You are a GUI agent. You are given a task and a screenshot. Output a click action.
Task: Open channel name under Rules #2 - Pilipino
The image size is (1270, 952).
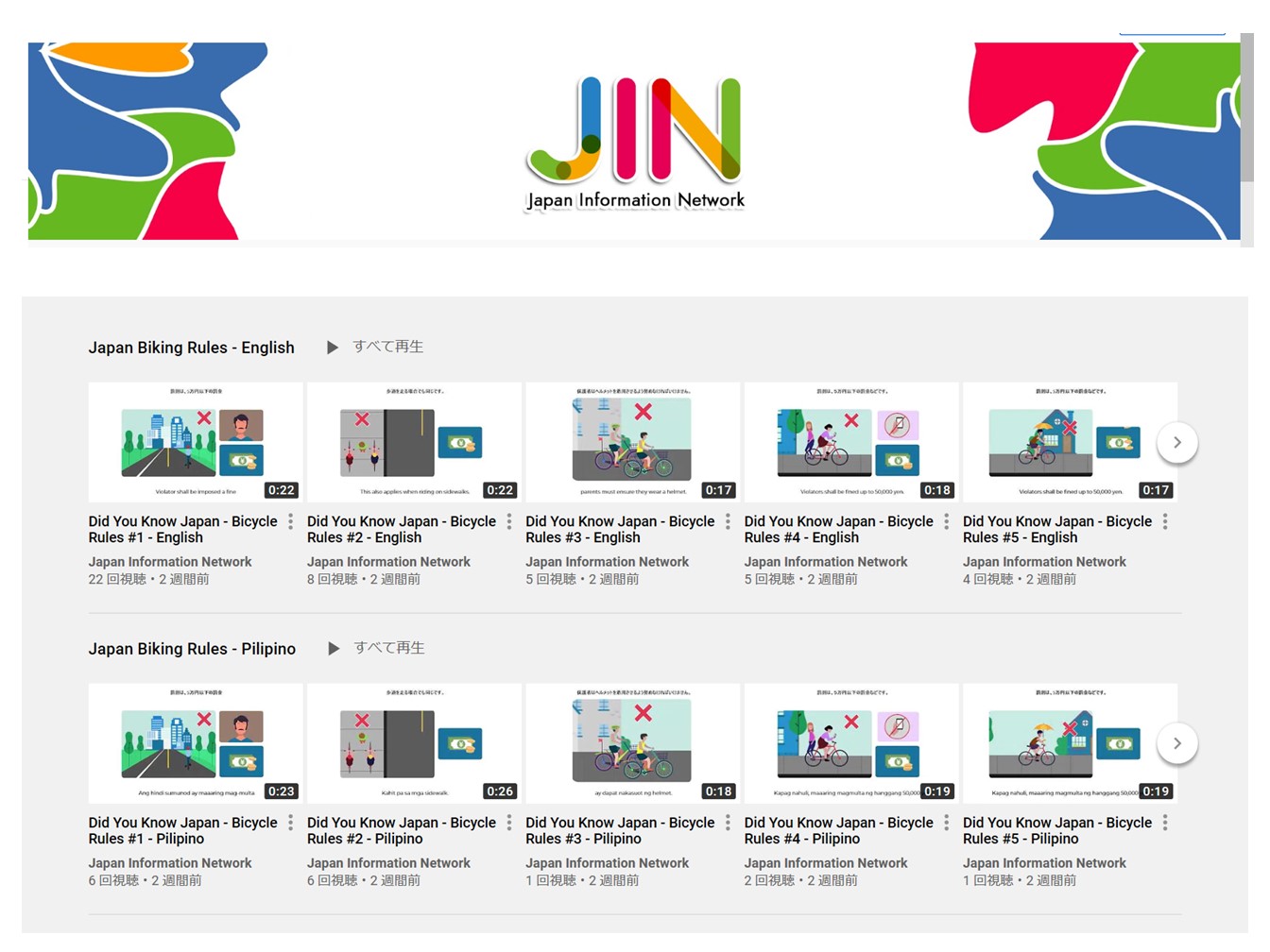tap(388, 863)
